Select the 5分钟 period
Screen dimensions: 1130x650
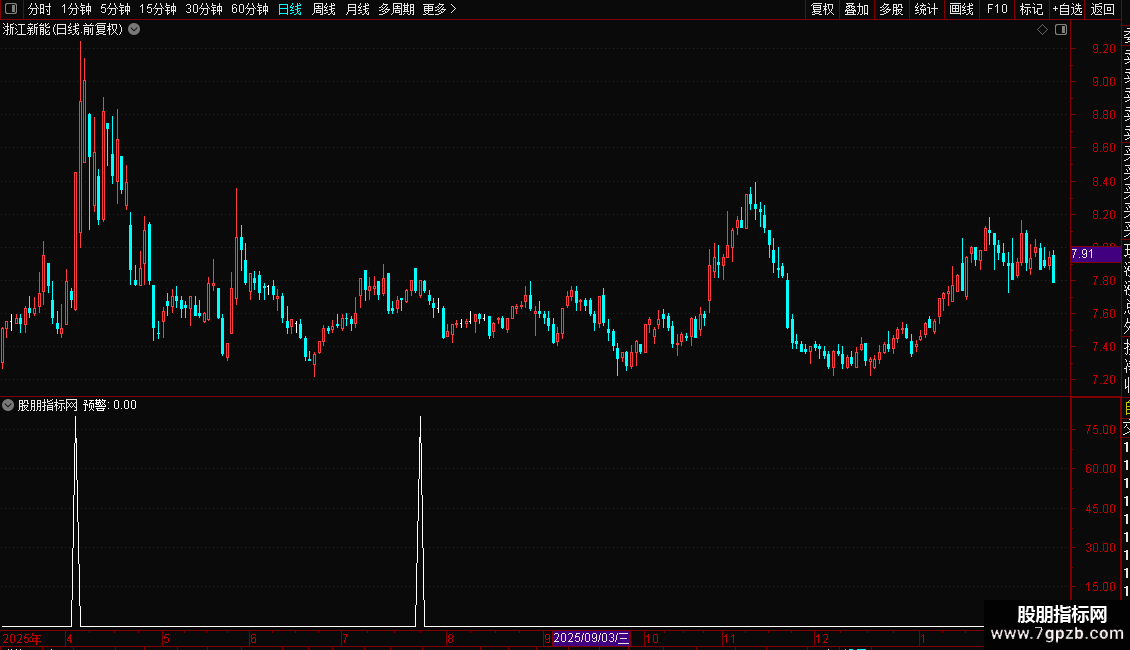point(115,9)
